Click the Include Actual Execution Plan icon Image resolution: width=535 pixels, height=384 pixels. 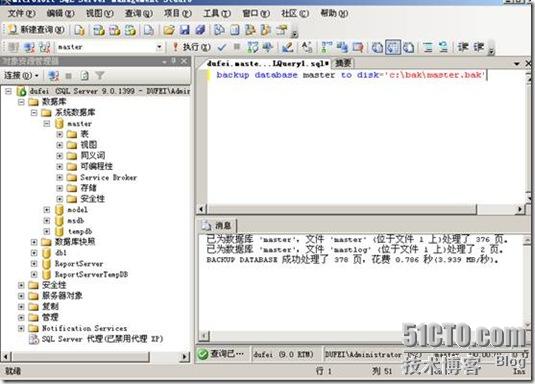[x=327, y=47]
